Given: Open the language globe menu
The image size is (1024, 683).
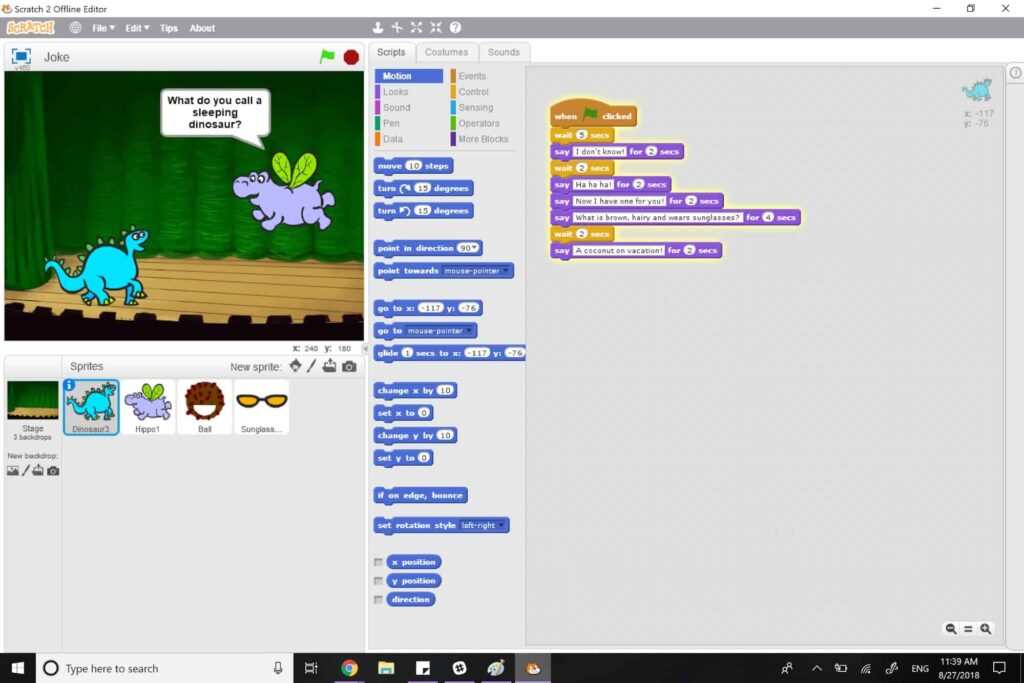Looking at the screenshot, I should (76, 27).
